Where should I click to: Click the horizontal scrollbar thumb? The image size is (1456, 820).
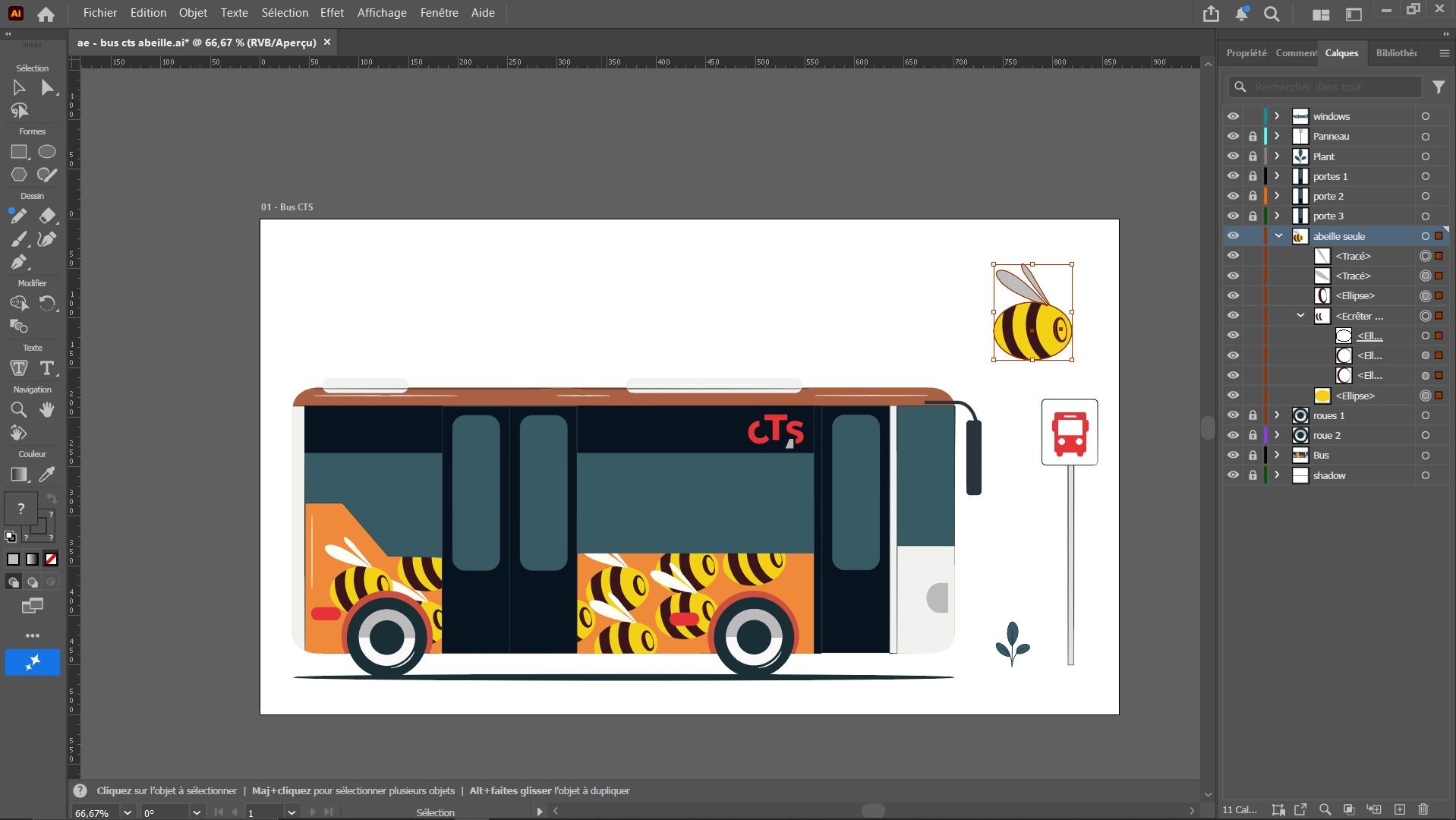click(873, 811)
